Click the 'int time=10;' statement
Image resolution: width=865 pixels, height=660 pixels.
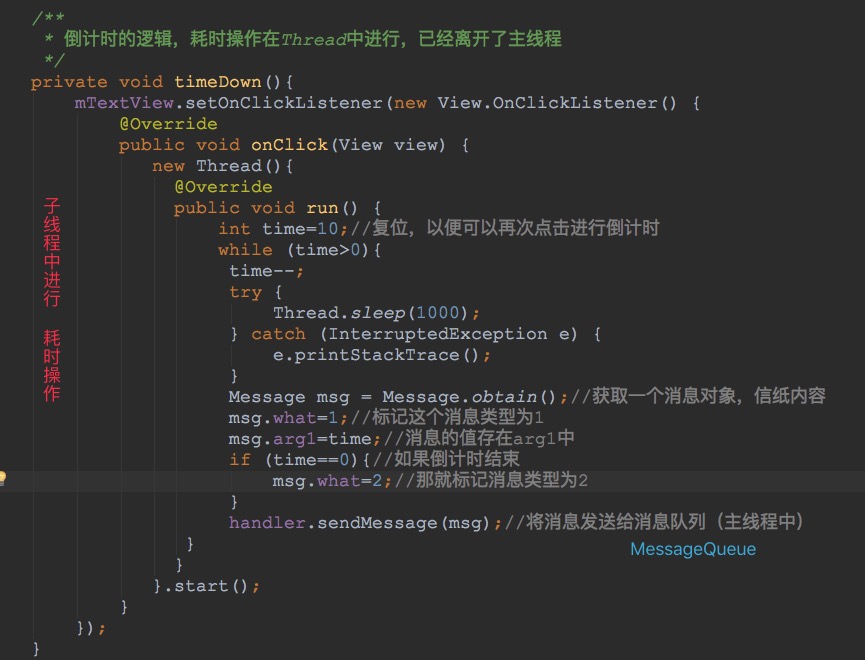(283, 229)
